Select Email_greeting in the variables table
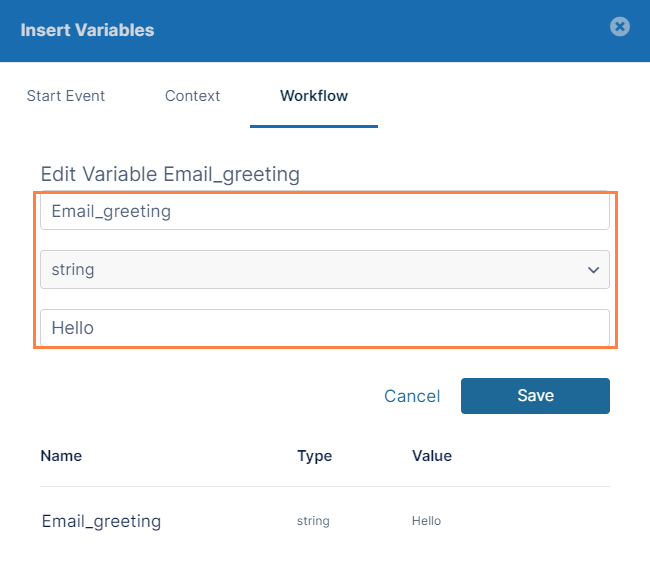The image size is (650, 563). pos(101,521)
